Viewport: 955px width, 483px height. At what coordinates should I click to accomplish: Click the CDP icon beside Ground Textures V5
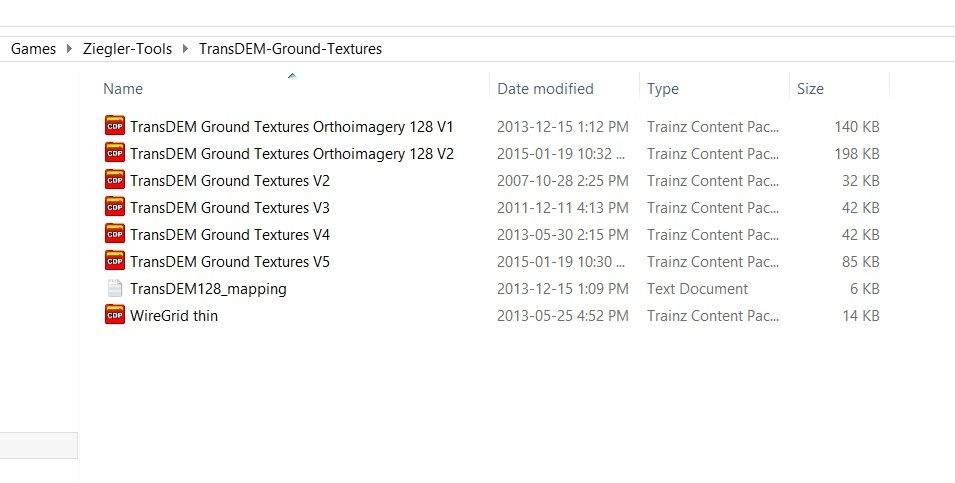(114, 262)
